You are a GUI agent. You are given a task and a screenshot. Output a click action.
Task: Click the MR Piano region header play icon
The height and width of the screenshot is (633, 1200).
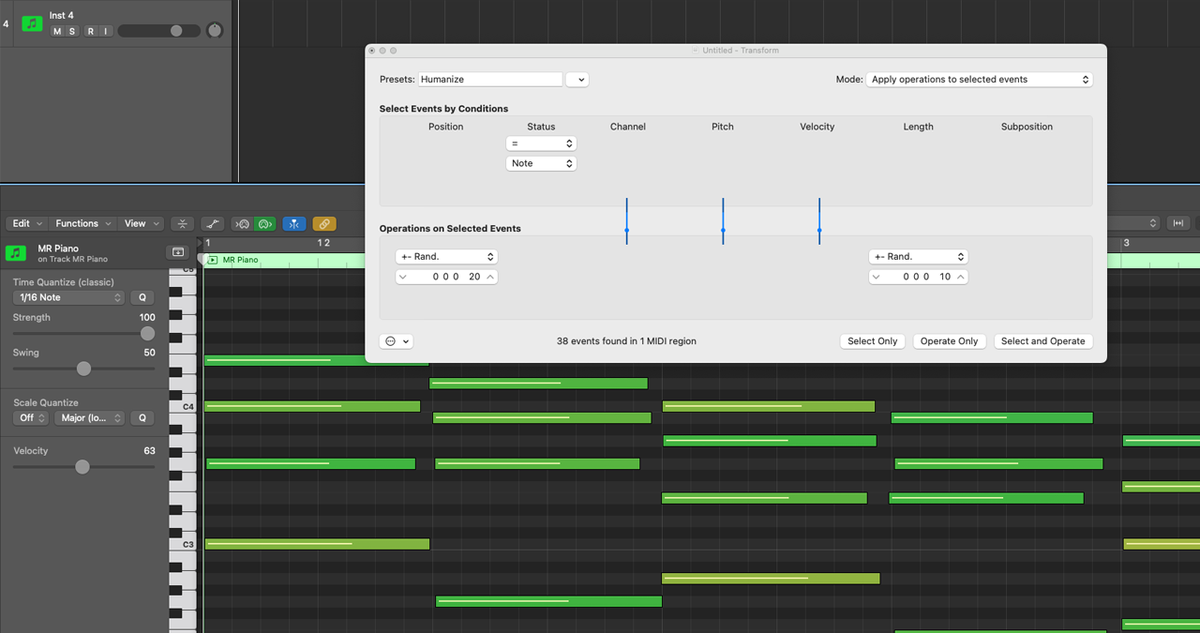pyautogui.click(x=214, y=260)
